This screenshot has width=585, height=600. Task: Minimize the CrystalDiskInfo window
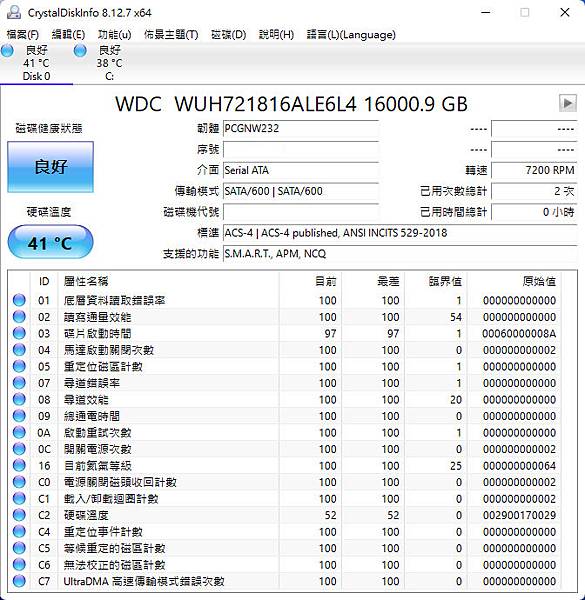pos(486,13)
